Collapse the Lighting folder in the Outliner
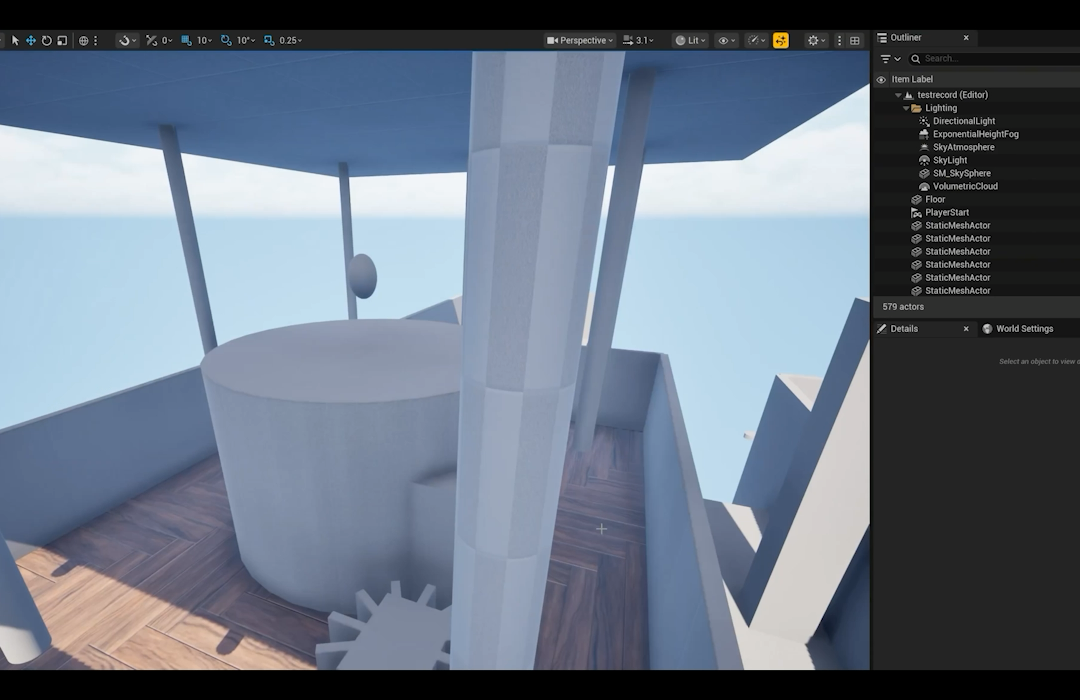1080x700 pixels. click(x=906, y=108)
